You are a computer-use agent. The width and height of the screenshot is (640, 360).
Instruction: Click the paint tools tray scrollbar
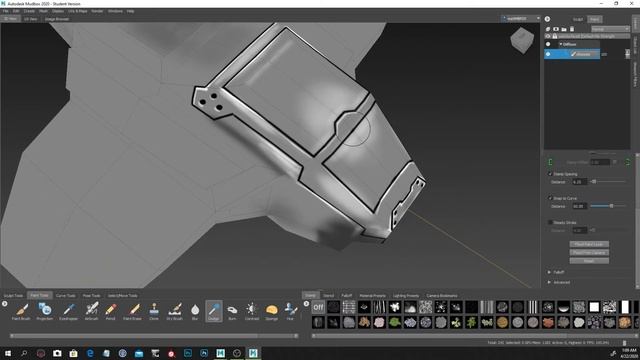coord(154,336)
